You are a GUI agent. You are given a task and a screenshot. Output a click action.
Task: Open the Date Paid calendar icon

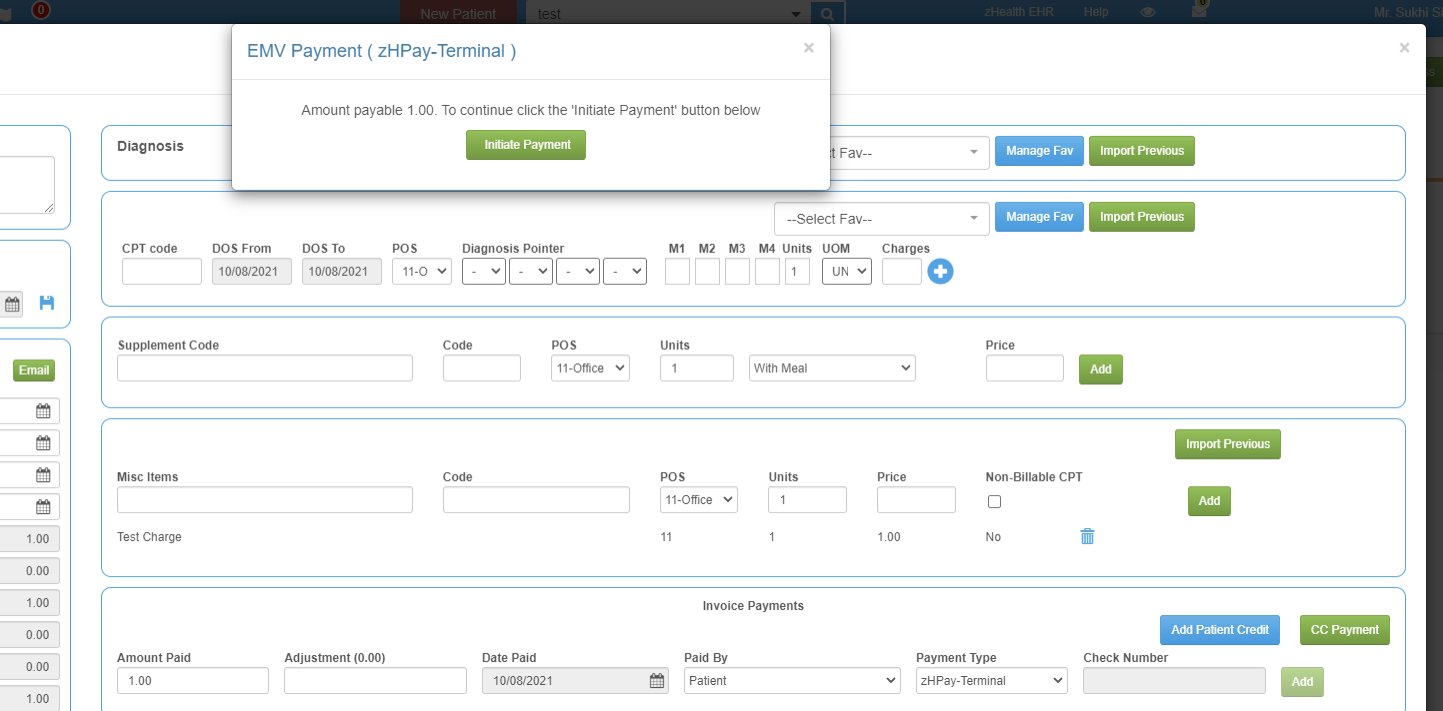(657, 681)
